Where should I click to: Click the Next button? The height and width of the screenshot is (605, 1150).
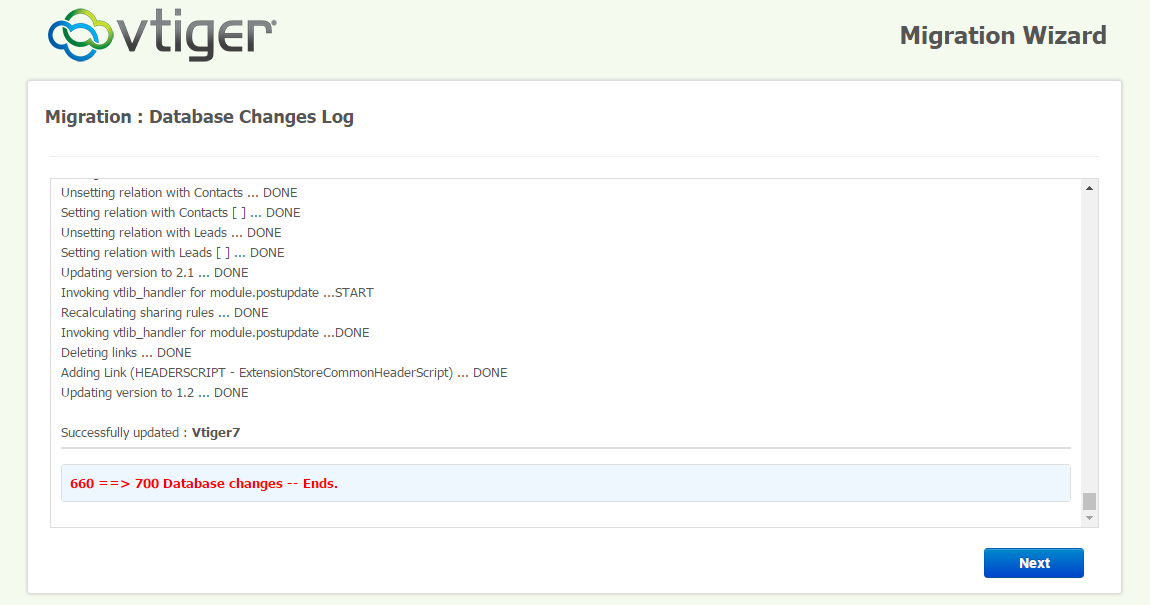tap(1033, 563)
